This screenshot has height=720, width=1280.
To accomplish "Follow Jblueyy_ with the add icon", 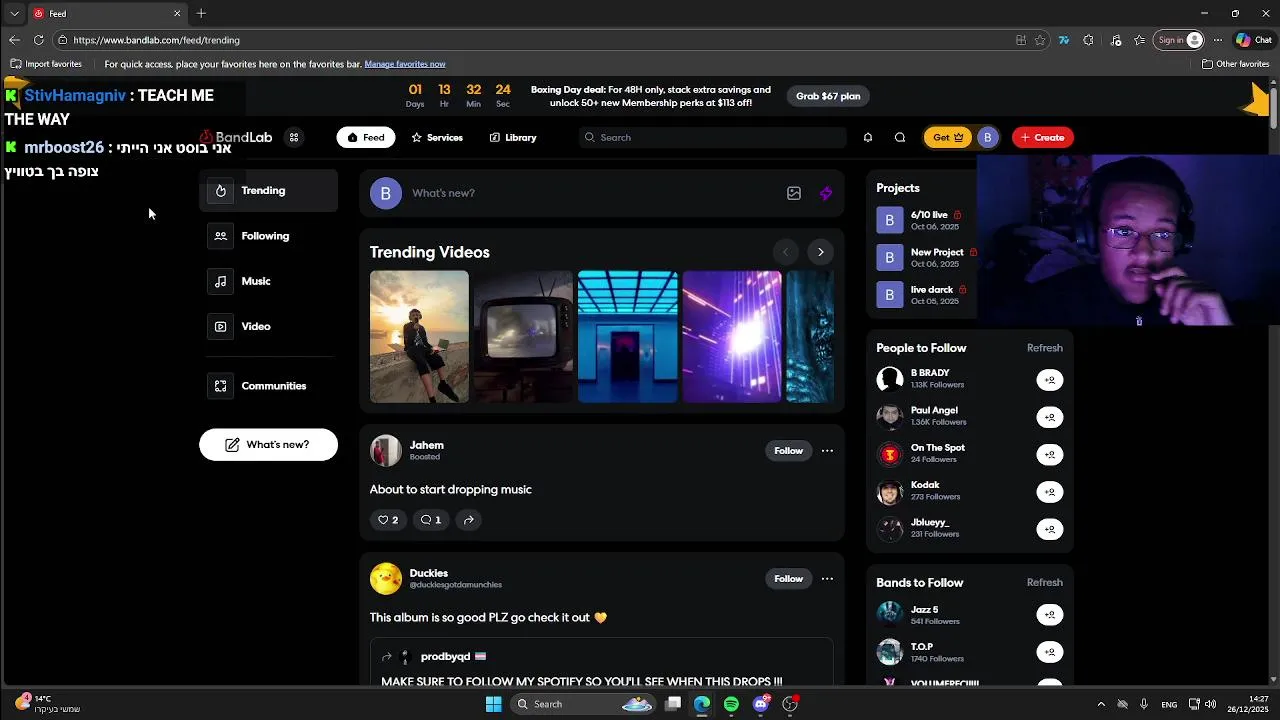I will (x=1049, y=529).
